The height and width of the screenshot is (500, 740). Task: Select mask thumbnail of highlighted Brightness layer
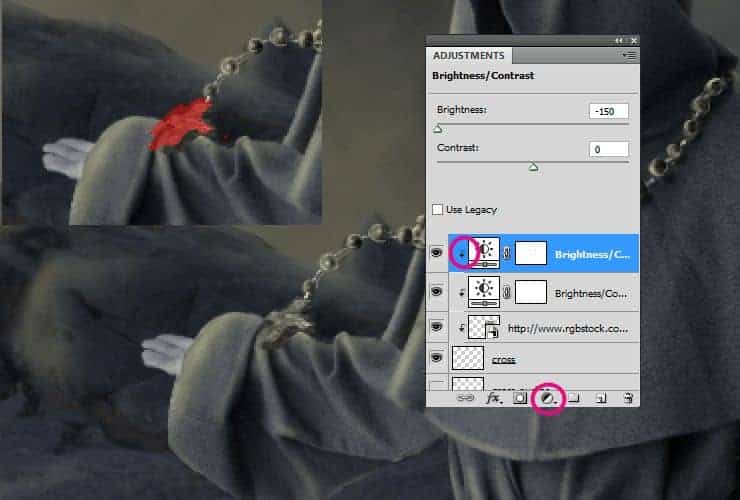click(x=531, y=253)
